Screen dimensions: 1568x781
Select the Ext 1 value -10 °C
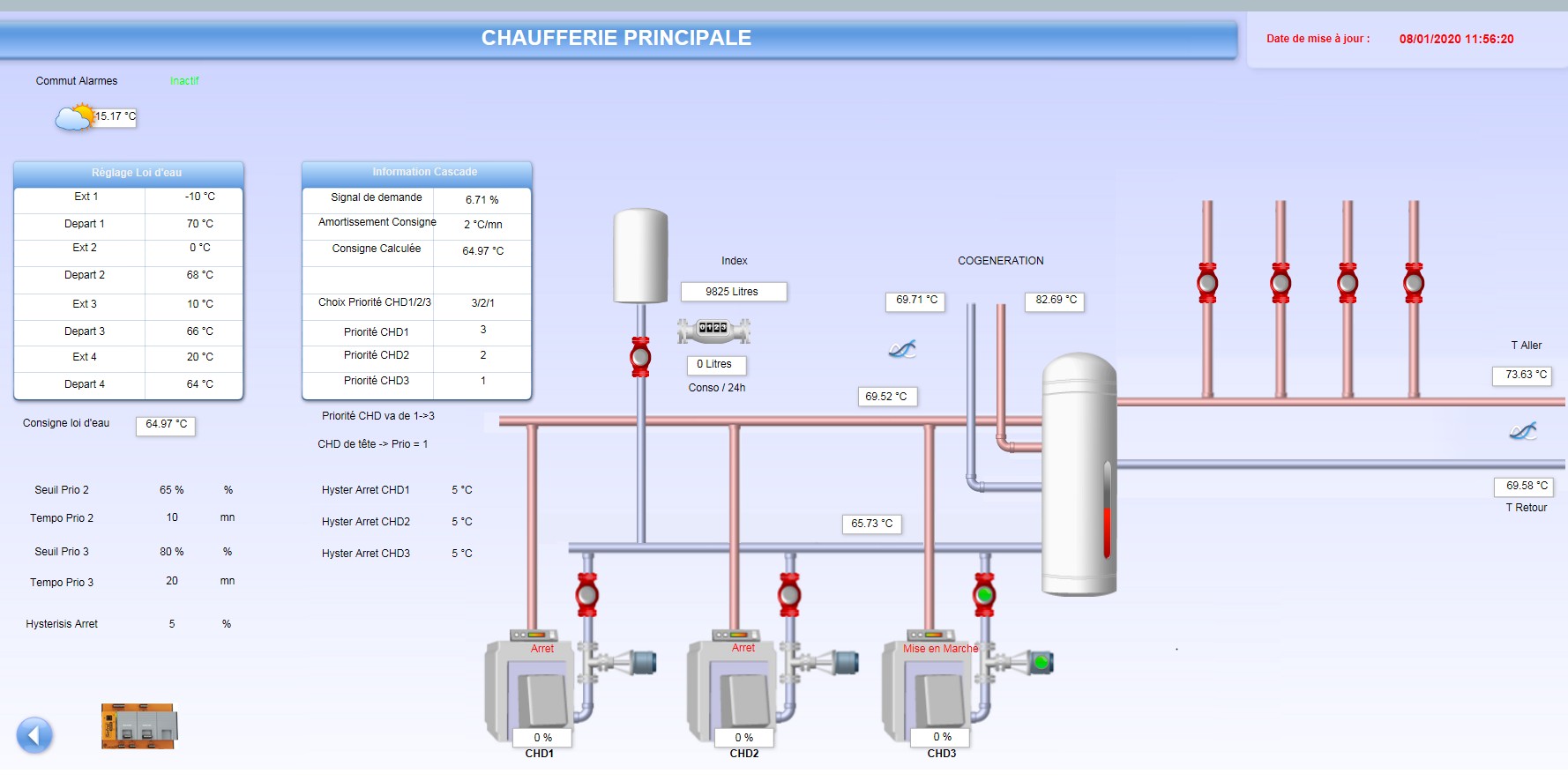(x=200, y=197)
